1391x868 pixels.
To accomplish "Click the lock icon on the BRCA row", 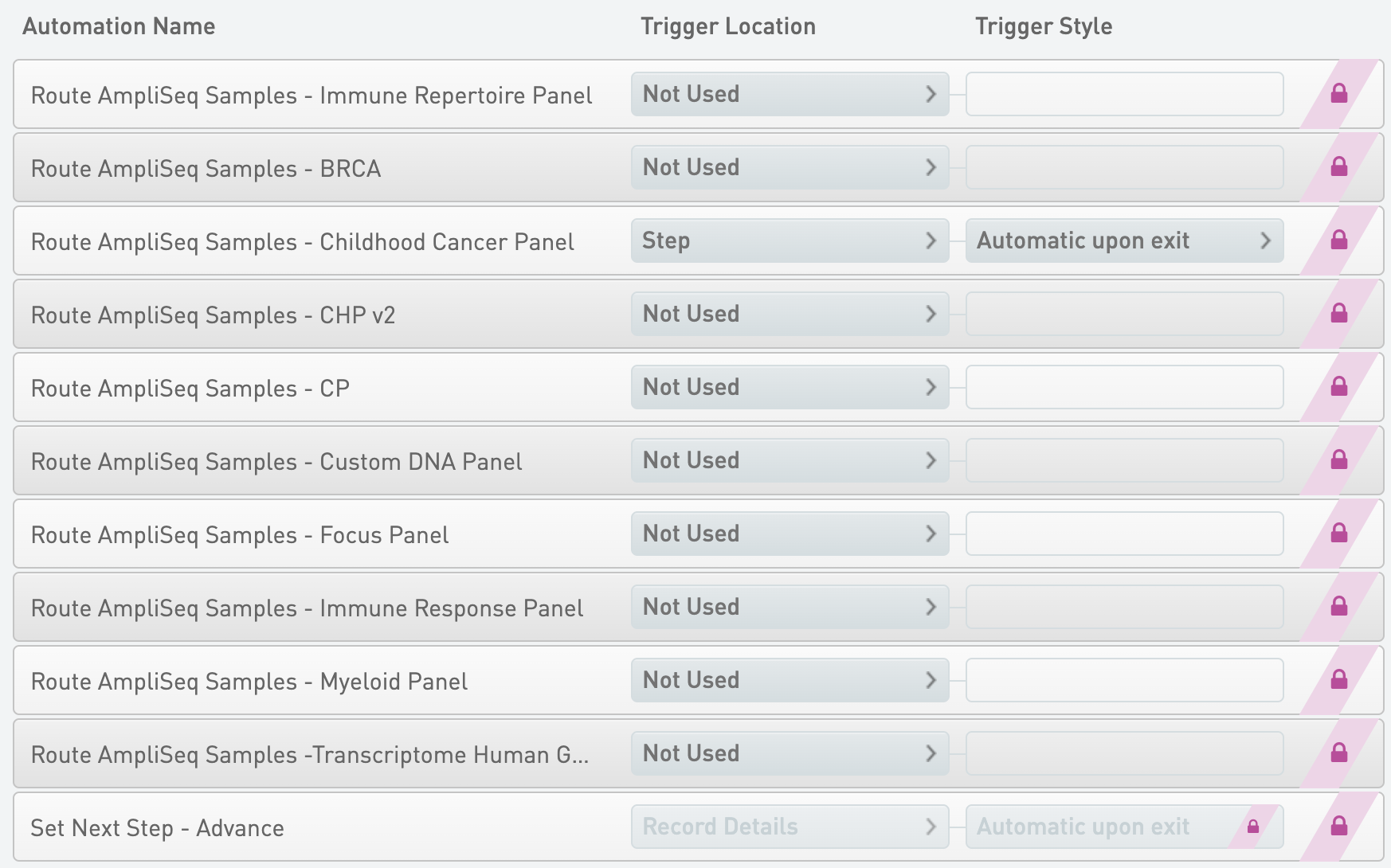I will tap(1338, 167).
